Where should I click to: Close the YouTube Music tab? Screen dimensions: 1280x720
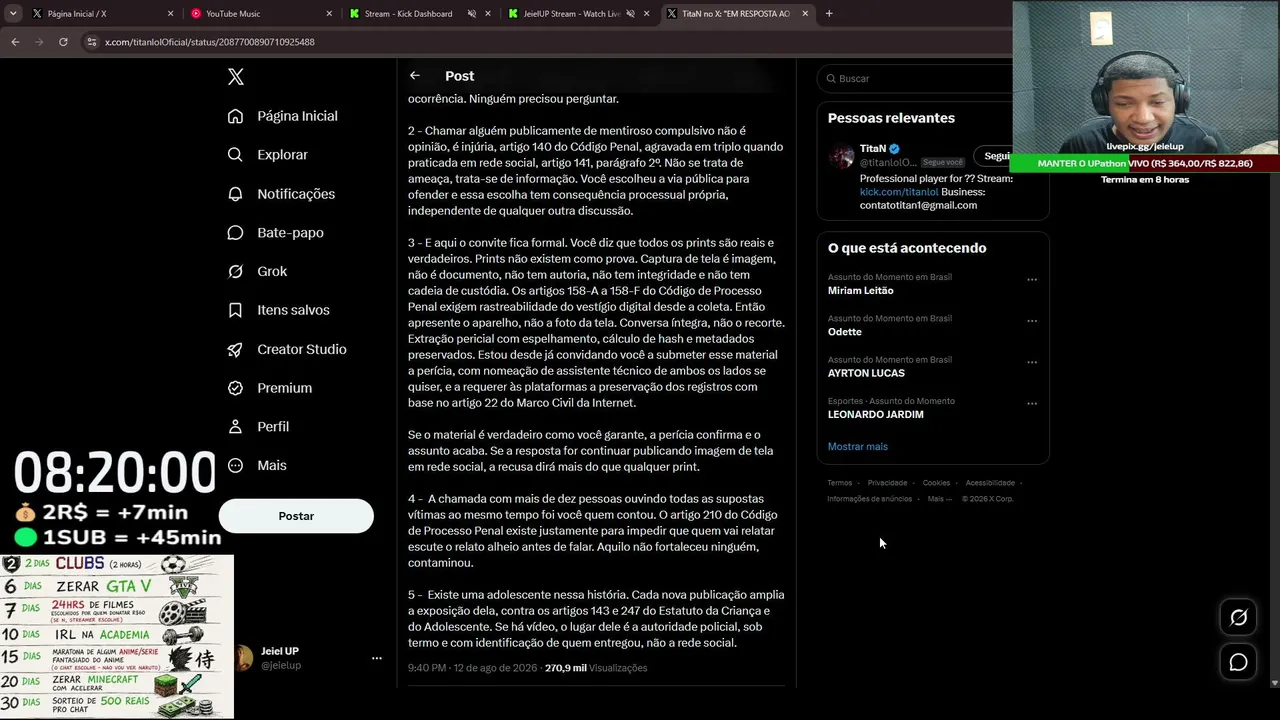[329, 14]
